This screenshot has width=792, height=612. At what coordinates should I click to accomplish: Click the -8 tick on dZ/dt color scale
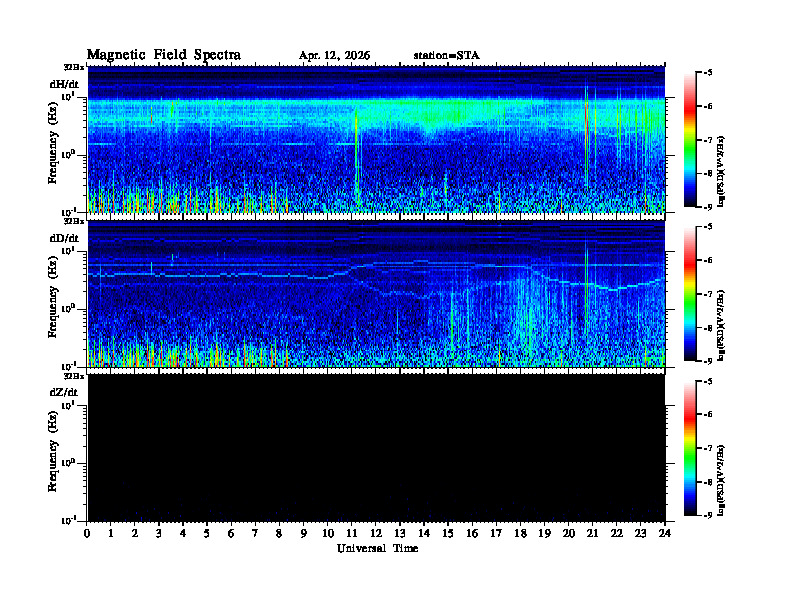tap(707, 482)
